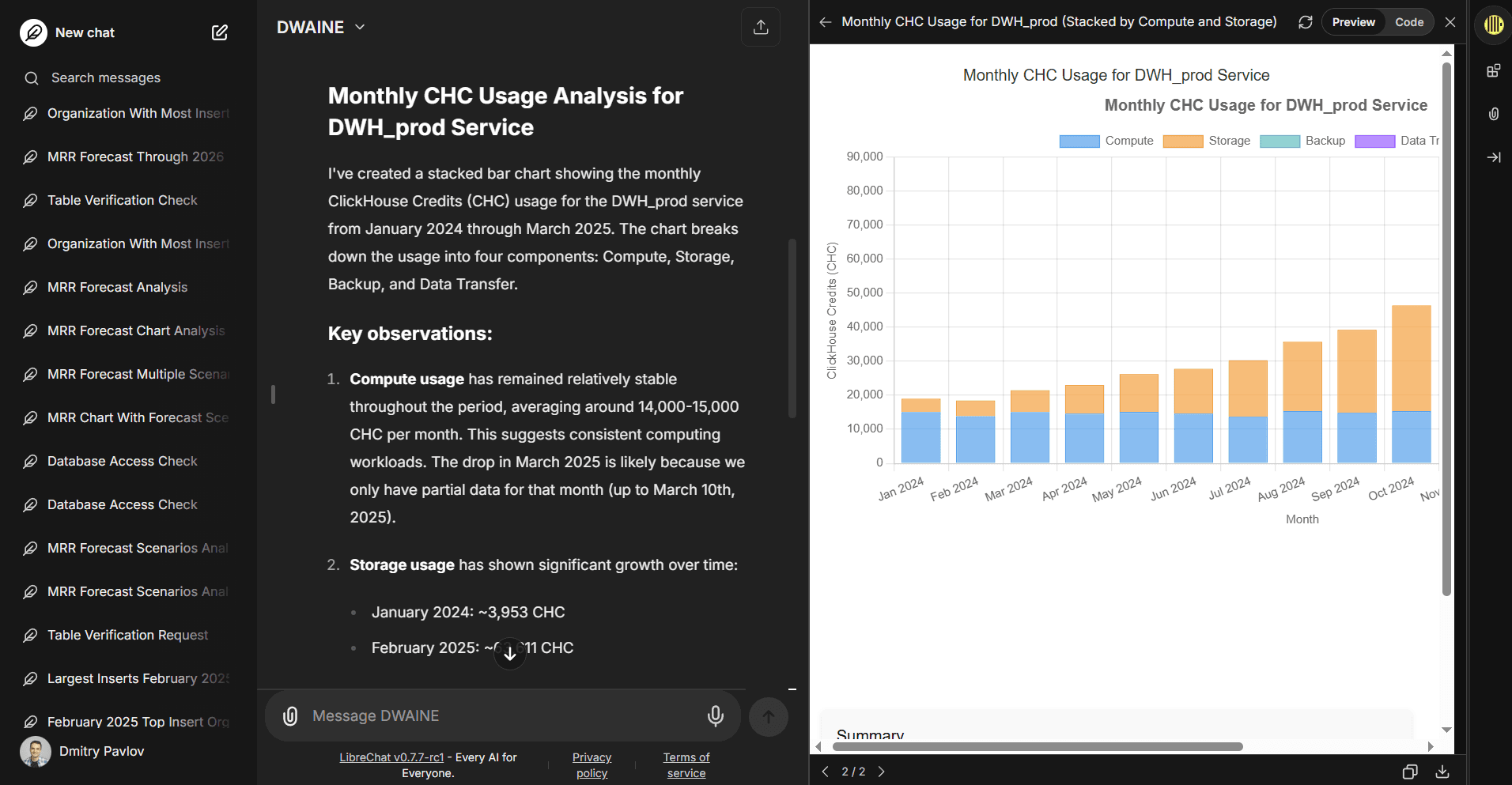Open the Privacy policy link

pyautogui.click(x=592, y=765)
